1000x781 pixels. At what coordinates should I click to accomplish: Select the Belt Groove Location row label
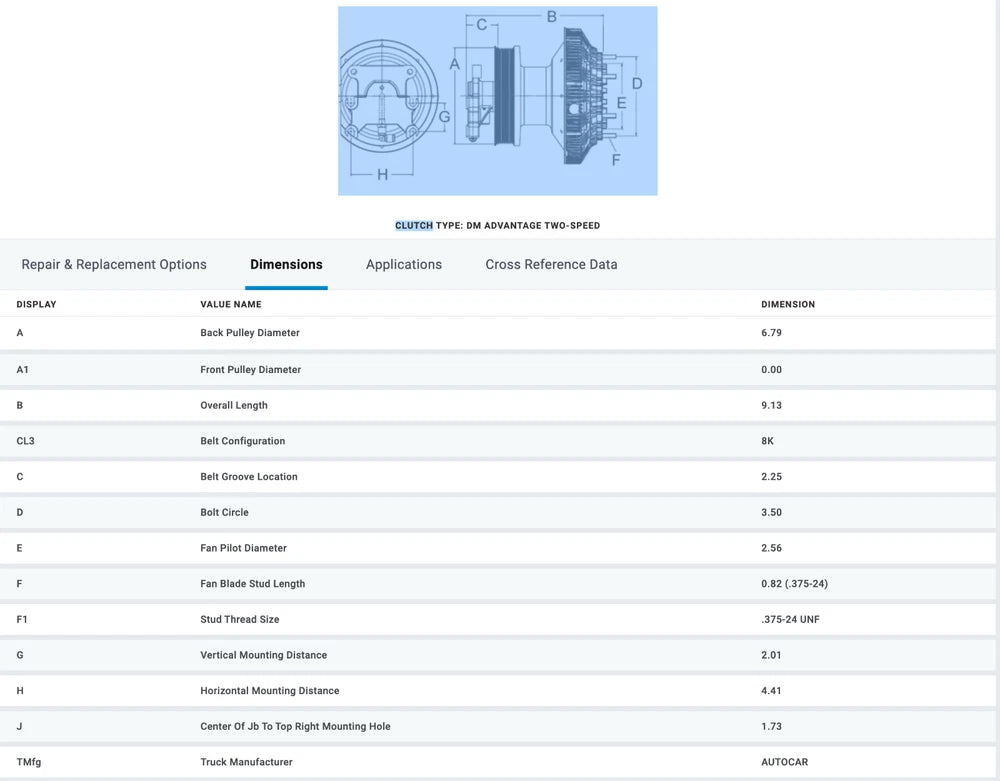249,477
